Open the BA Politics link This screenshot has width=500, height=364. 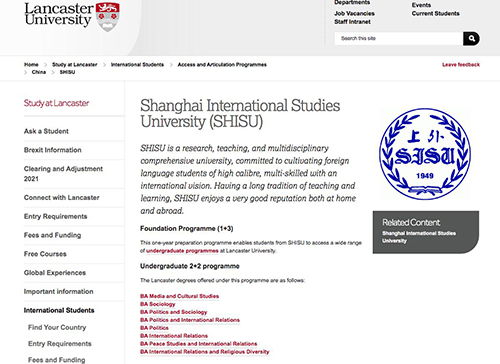point(154,328)
